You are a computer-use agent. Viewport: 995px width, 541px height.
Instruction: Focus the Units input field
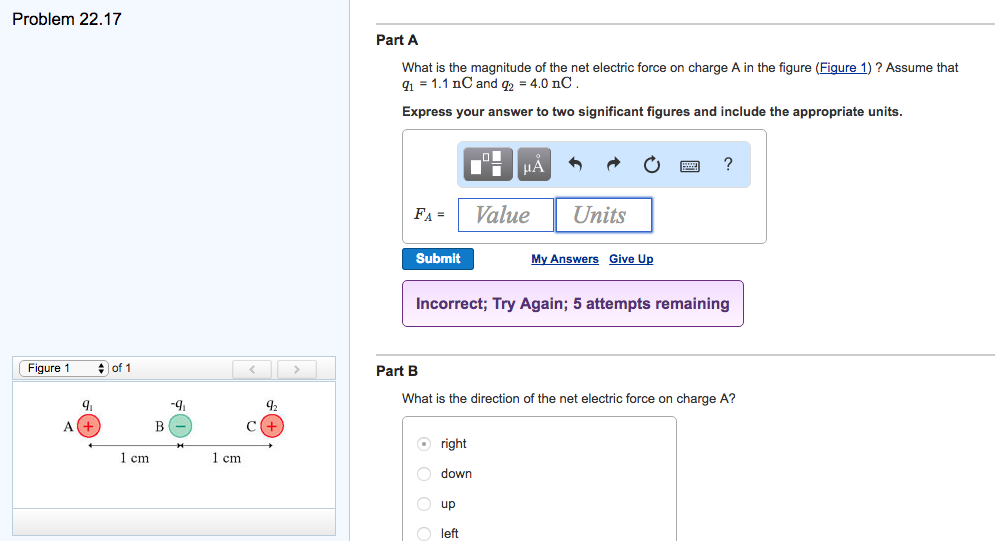point(603,215)
